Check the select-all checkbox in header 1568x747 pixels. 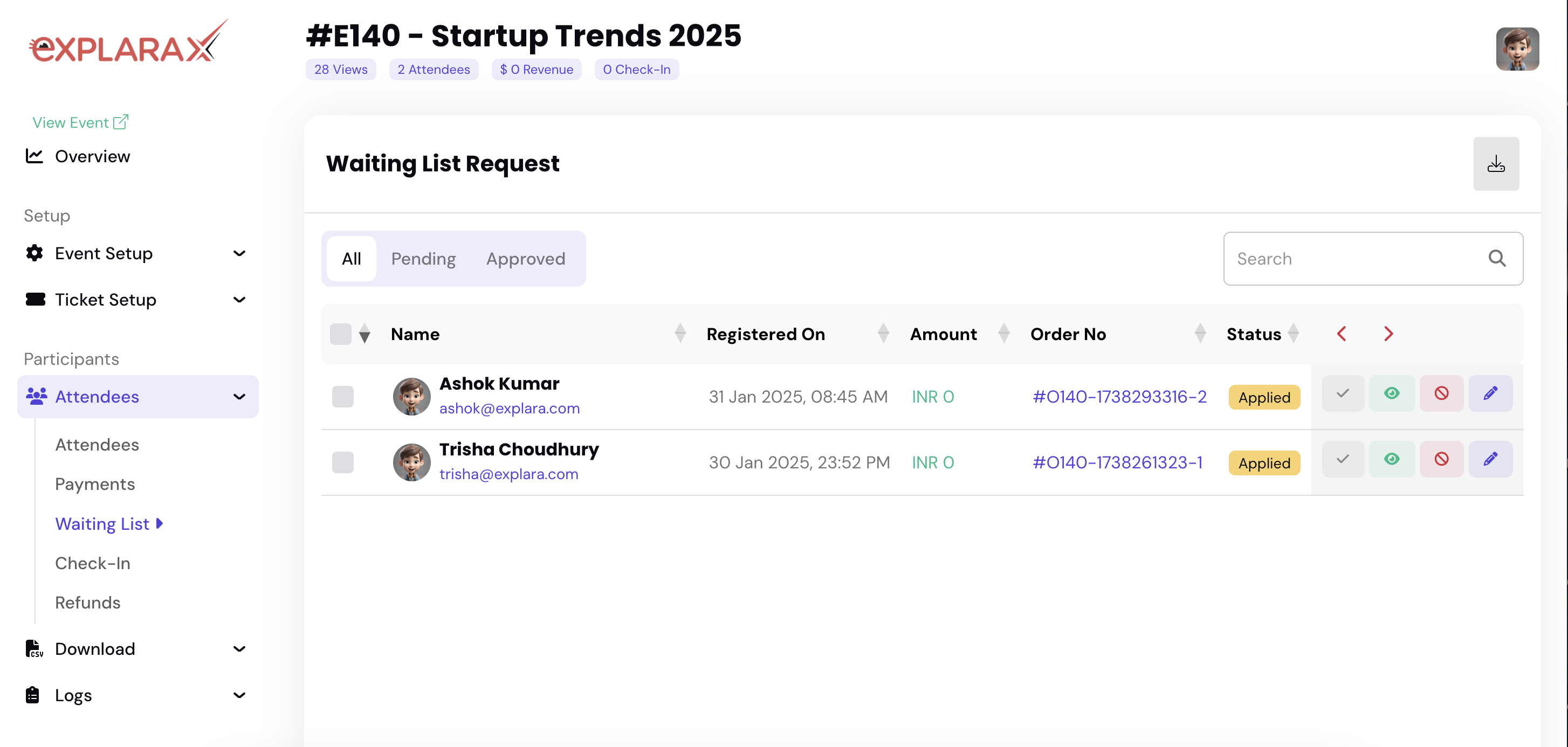click(340, 334)
